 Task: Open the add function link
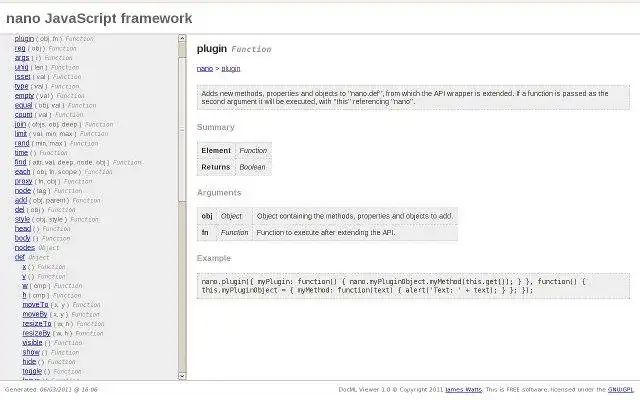[x=21, y=200]
